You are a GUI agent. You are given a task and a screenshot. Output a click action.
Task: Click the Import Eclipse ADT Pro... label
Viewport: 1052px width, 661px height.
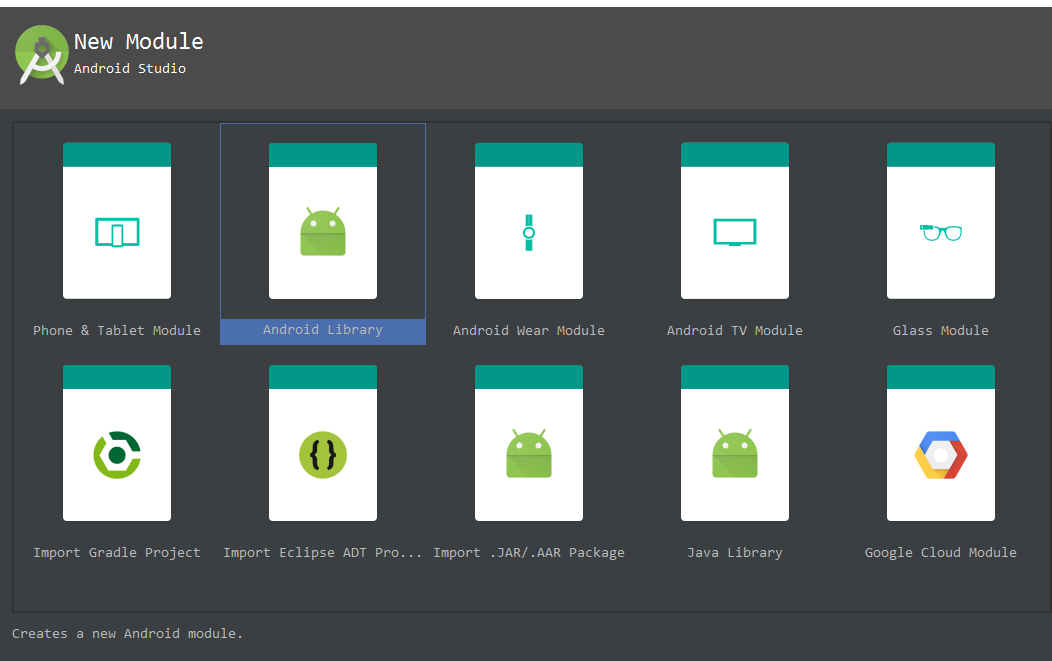point(323,552)
